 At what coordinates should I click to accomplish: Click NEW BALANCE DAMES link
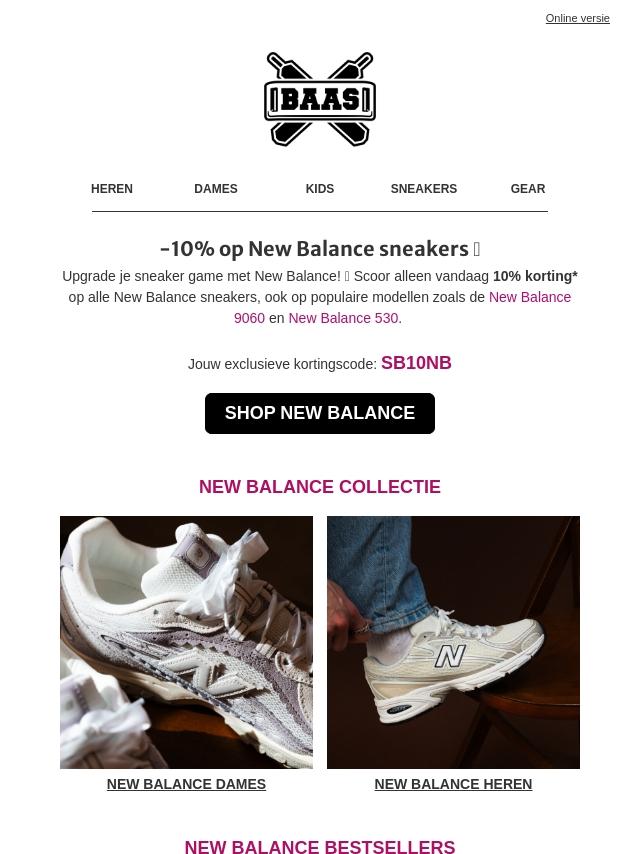pos(186,784)
